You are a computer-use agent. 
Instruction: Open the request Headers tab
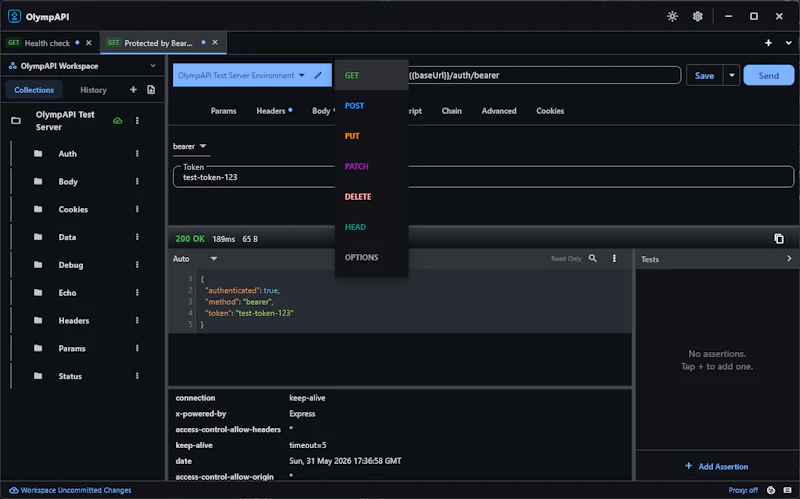[x=271, y=111]
